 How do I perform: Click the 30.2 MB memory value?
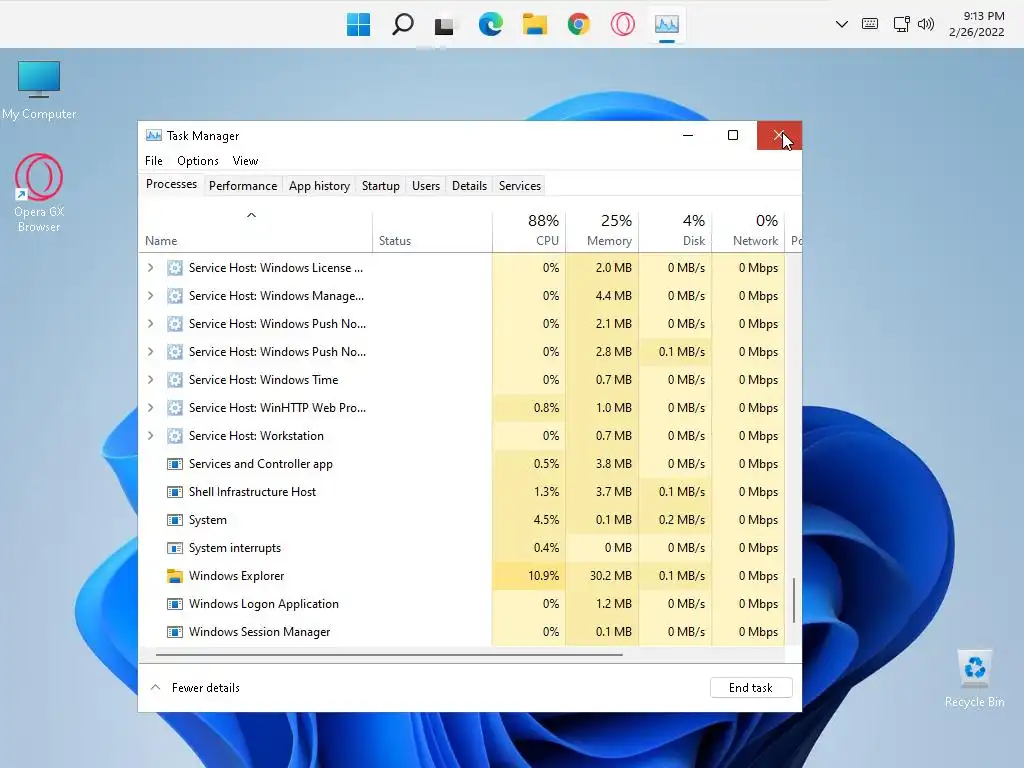[611, 576]
